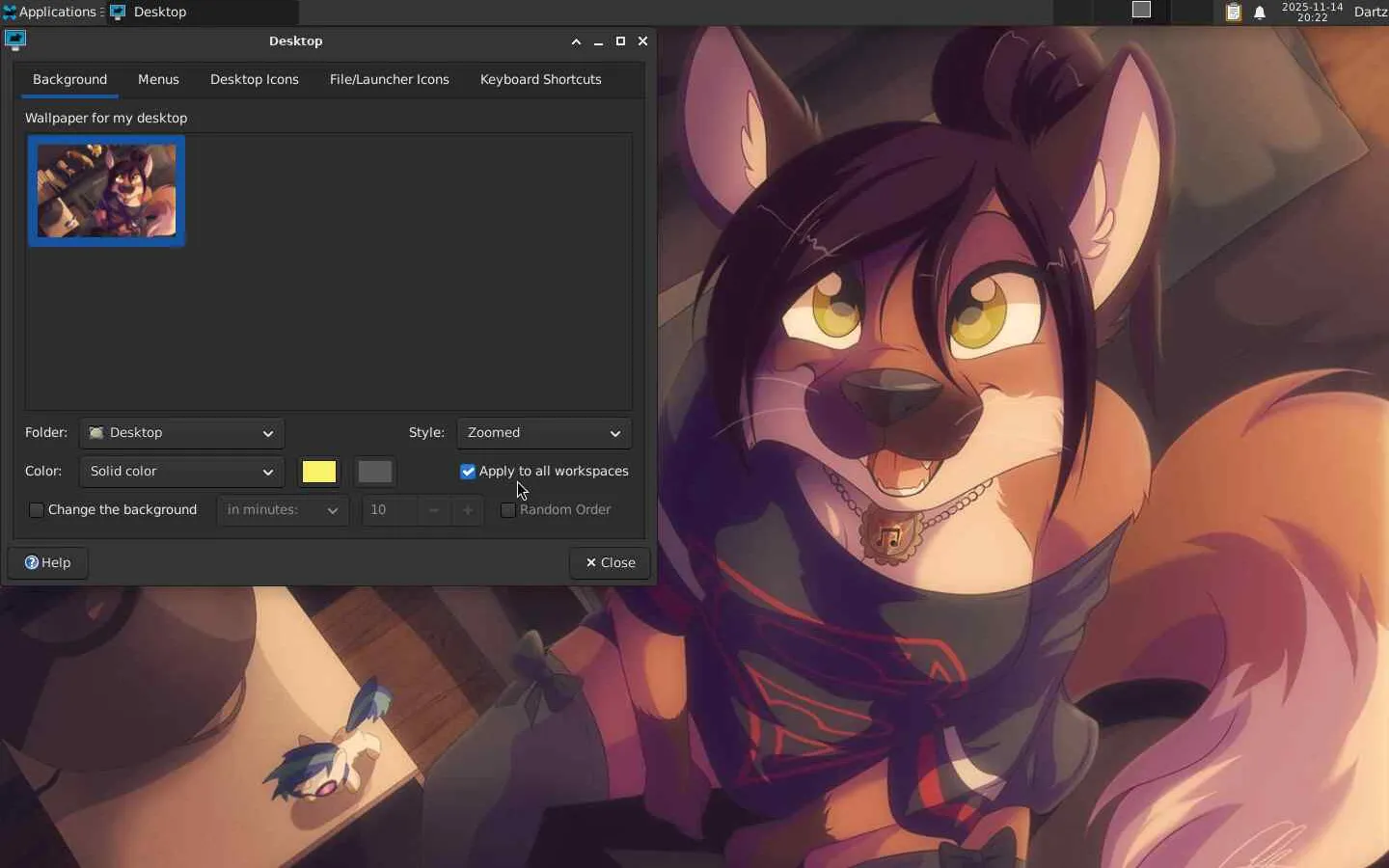1389x868 pixels.
Task: Click the 'Wallpaper for my desktop' label
Action: 106,118
